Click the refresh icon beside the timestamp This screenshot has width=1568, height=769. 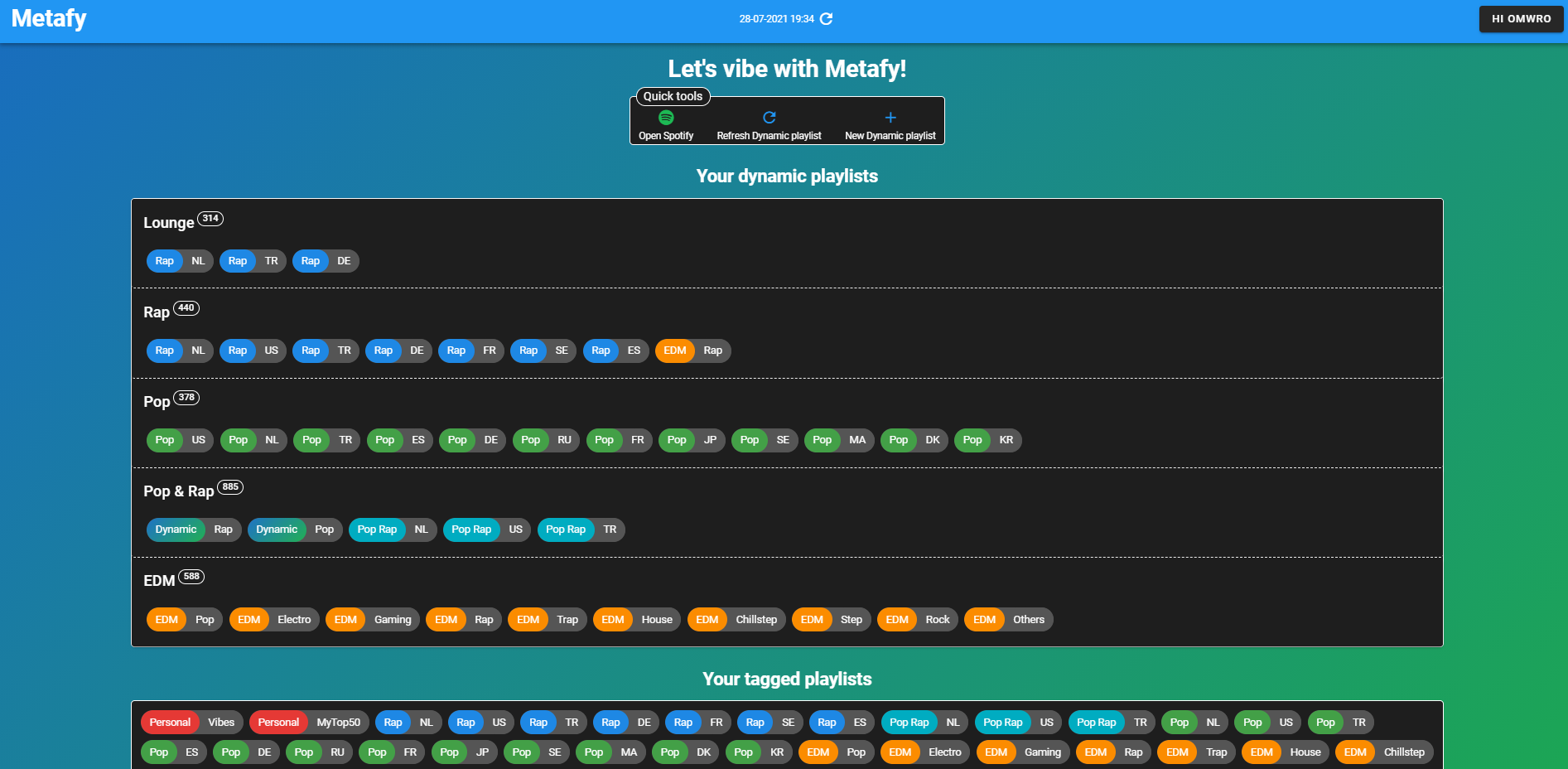pyautogui.click(x=826, y=19)
